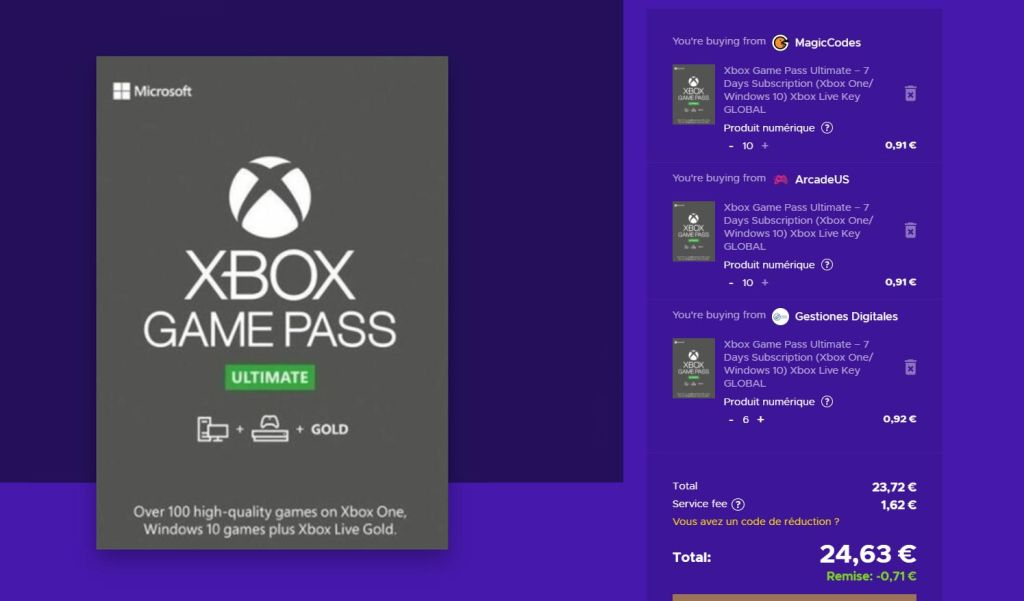Click the 0,92 € price of Gestiones Digitales
The width and height of the screenshot is (1024, 601).
pos(899,419)
